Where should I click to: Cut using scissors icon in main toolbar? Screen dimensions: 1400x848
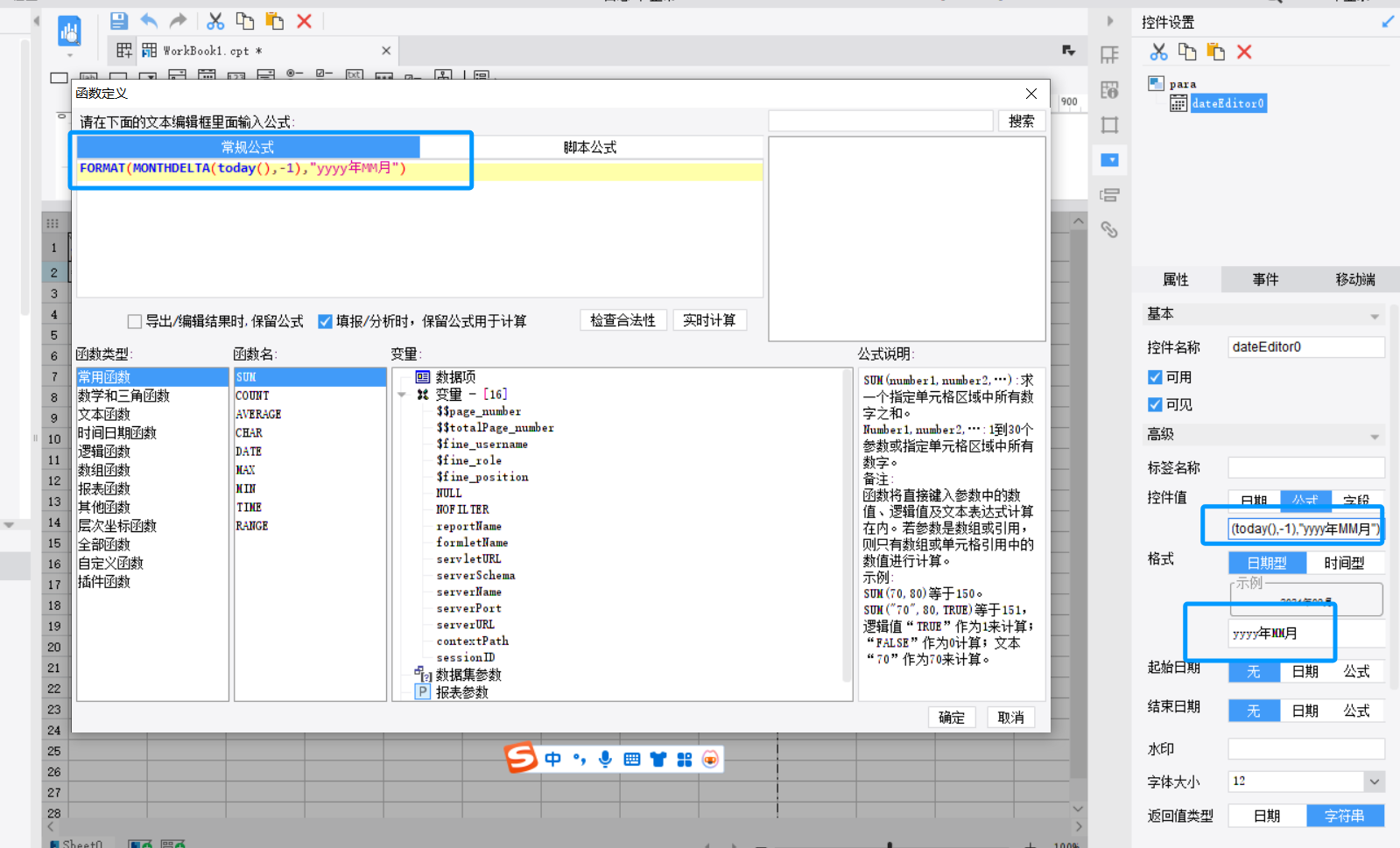215,20
